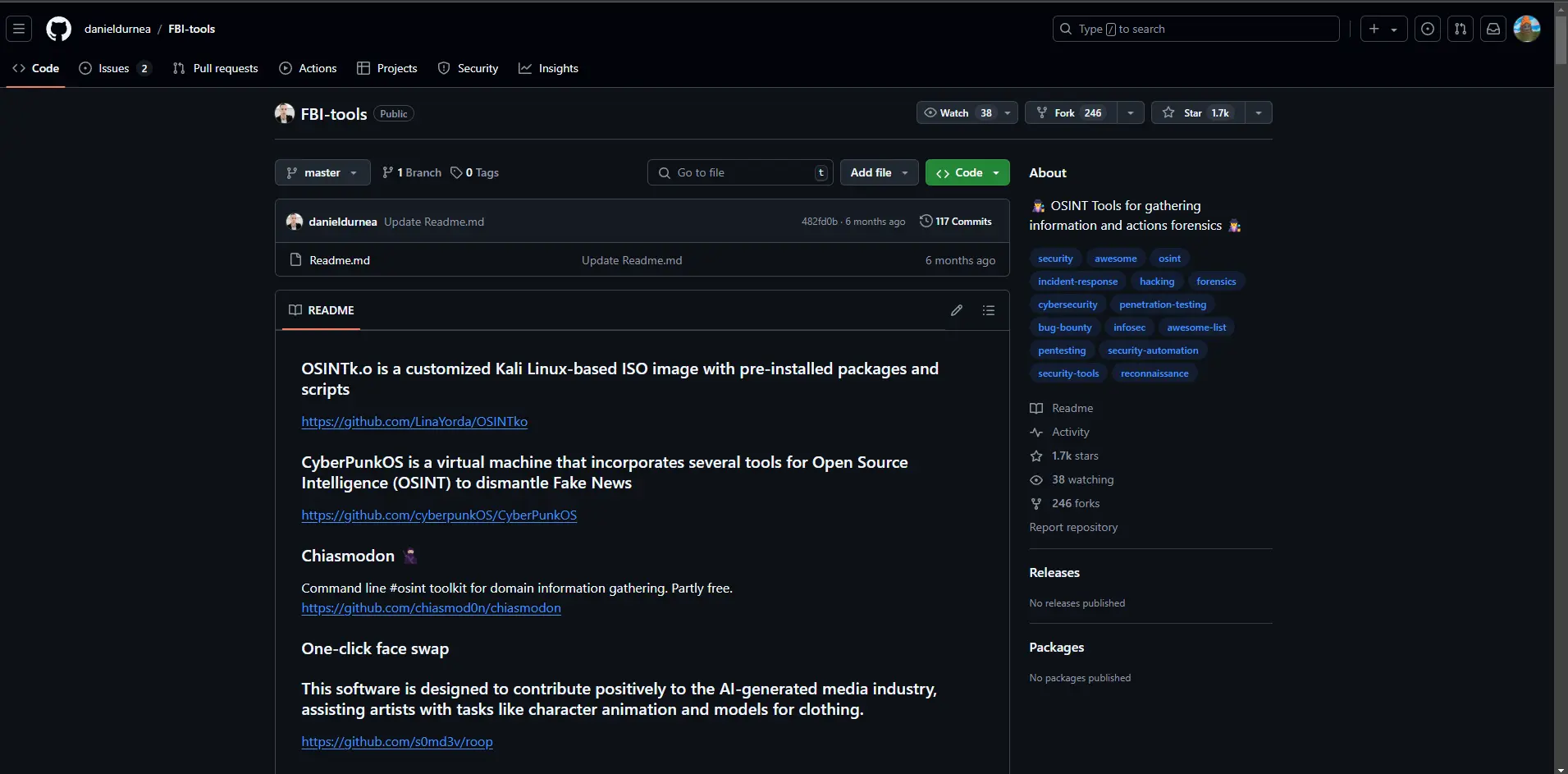Click the repository owner avatar beside FBI-tools

point(285,113)
